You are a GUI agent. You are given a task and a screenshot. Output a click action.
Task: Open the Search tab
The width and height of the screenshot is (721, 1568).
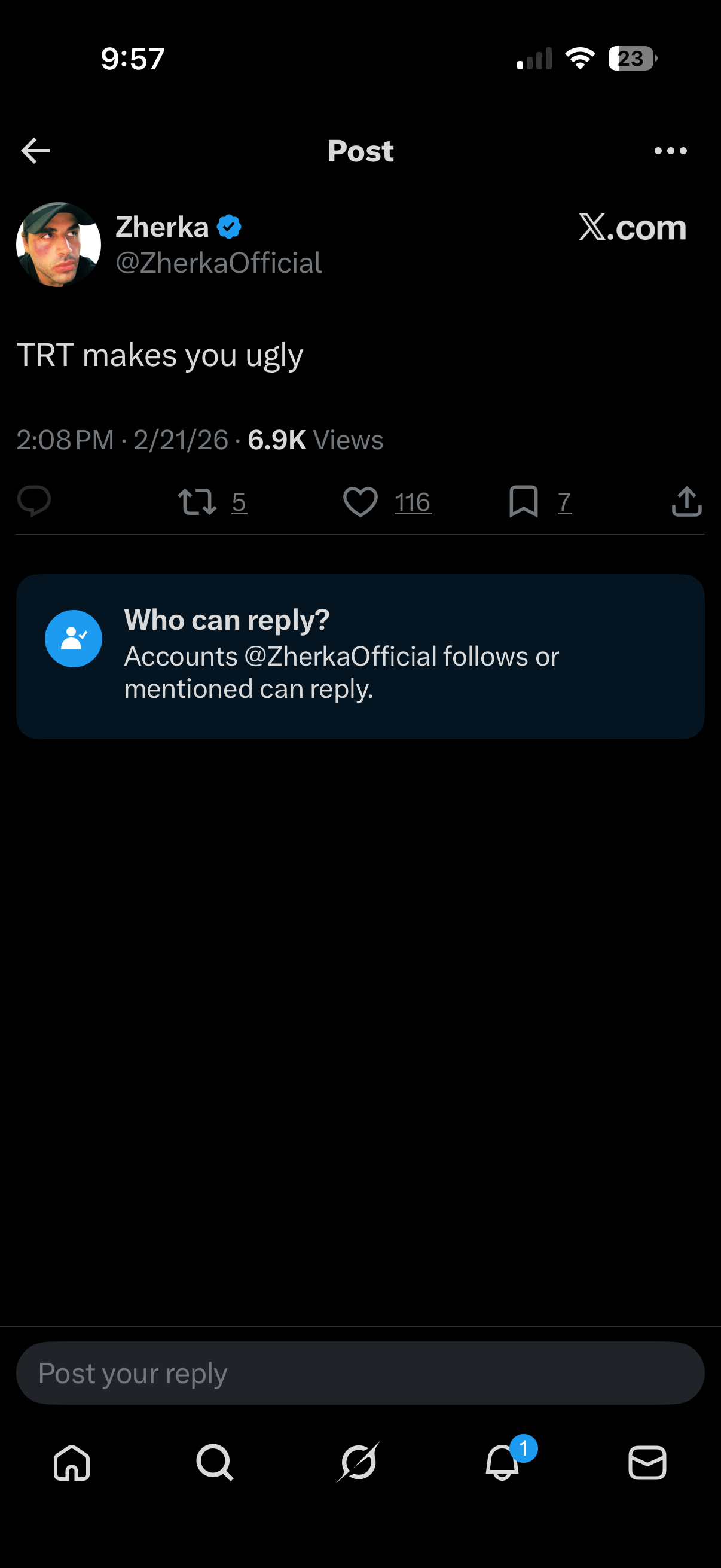pos(215,1462)
